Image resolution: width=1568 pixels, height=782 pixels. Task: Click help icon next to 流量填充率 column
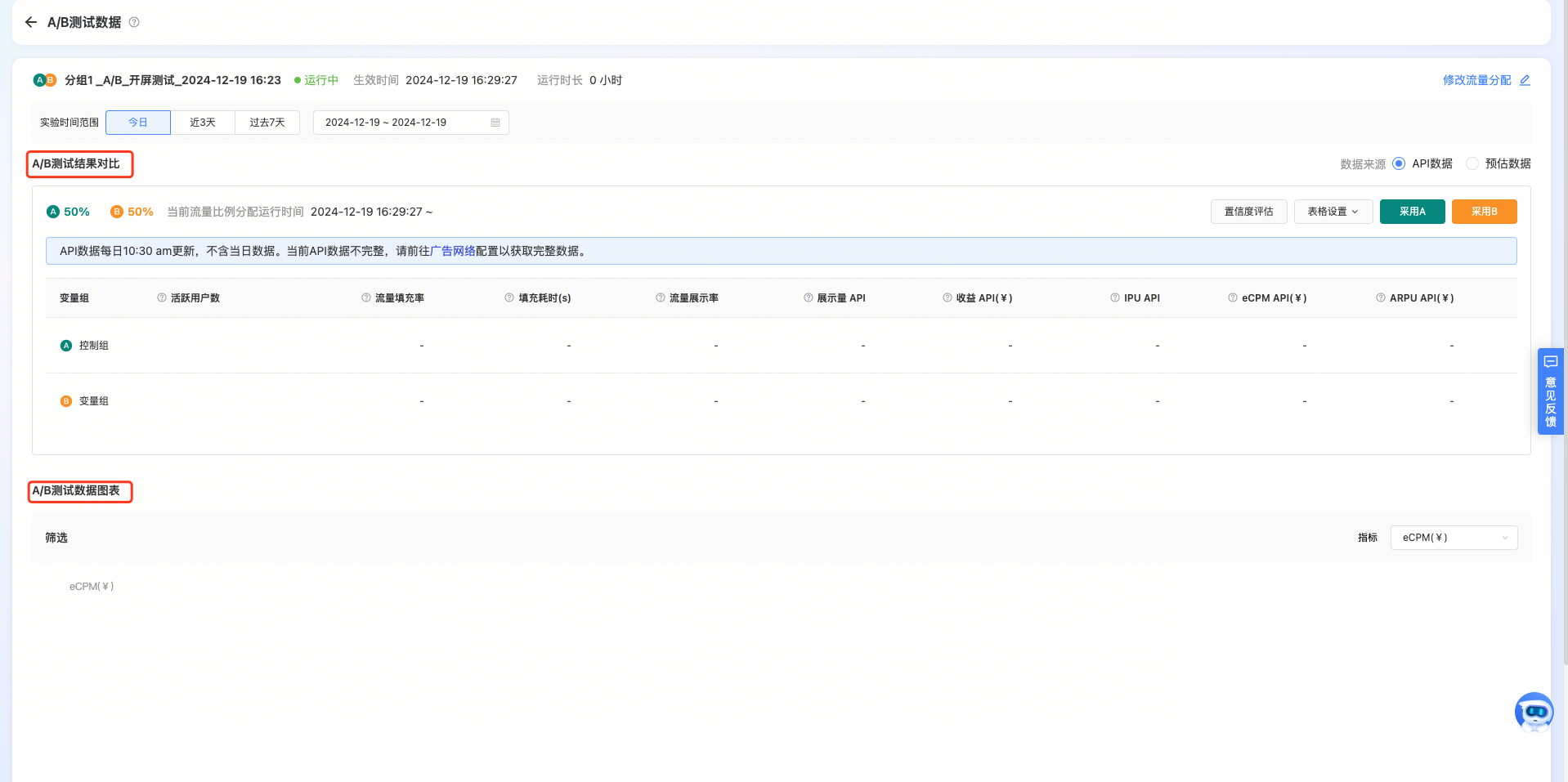click(x=366, y=298)
